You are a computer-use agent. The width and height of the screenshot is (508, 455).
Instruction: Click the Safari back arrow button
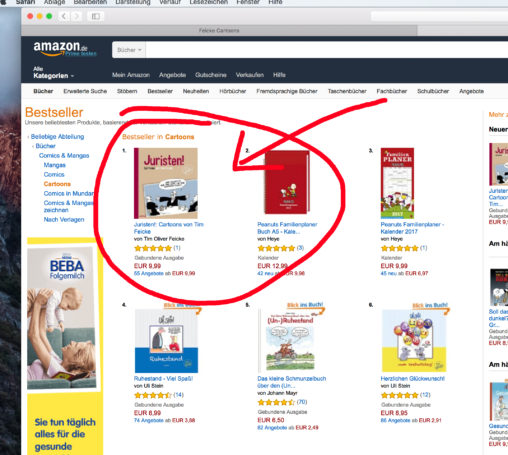(x=64, y=16)
